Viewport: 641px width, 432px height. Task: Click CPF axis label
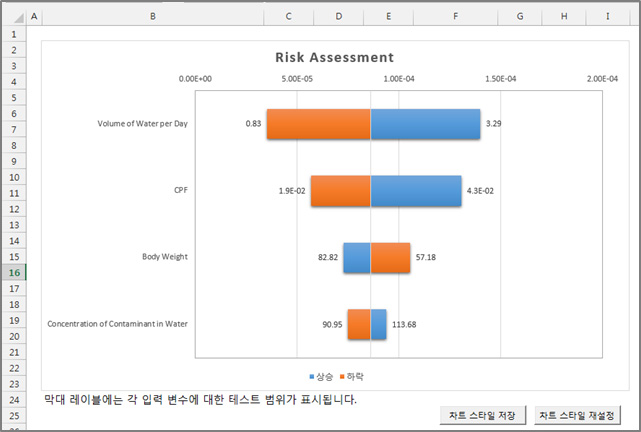pyautogui.click(x=181, y=190)
